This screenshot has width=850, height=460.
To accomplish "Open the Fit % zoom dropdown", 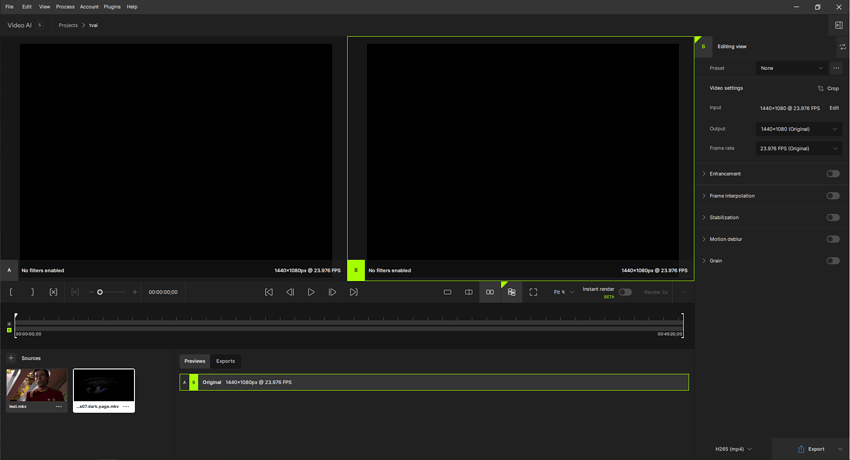I will click(564, 292).
